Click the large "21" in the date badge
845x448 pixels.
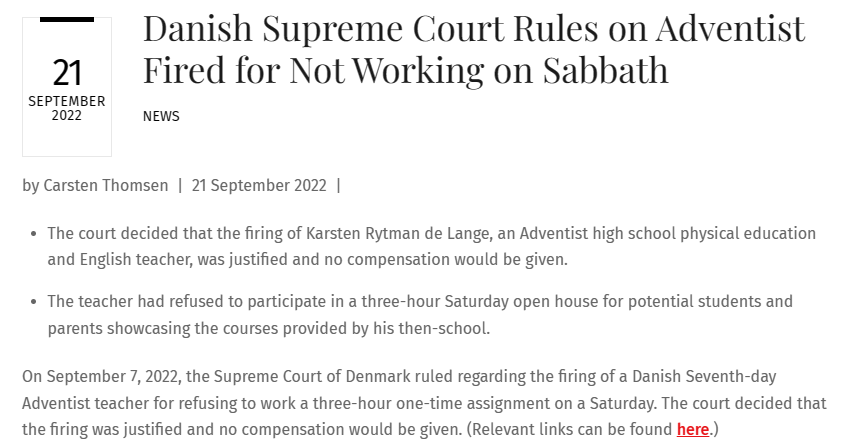click(x=67, y=73)
